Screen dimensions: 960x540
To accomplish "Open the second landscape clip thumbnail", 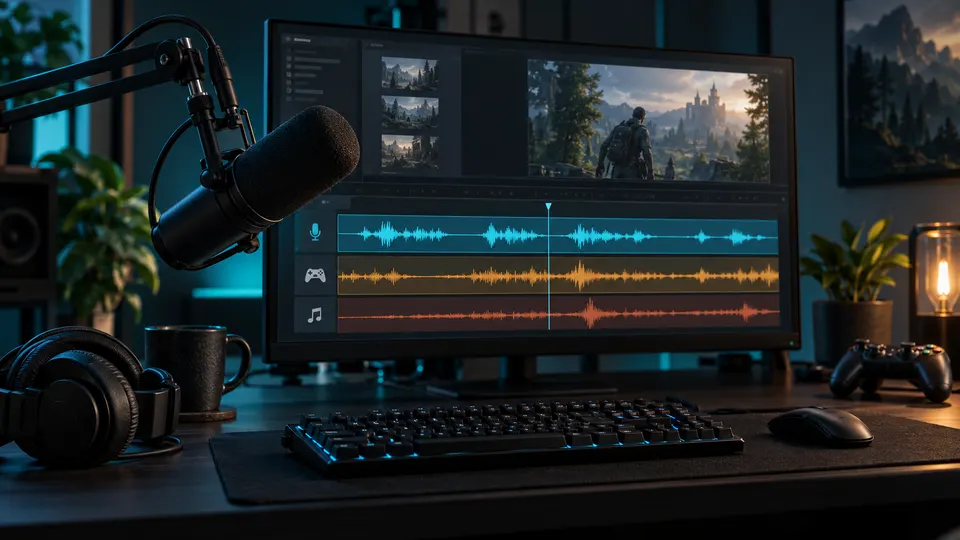I will (410, 113).
